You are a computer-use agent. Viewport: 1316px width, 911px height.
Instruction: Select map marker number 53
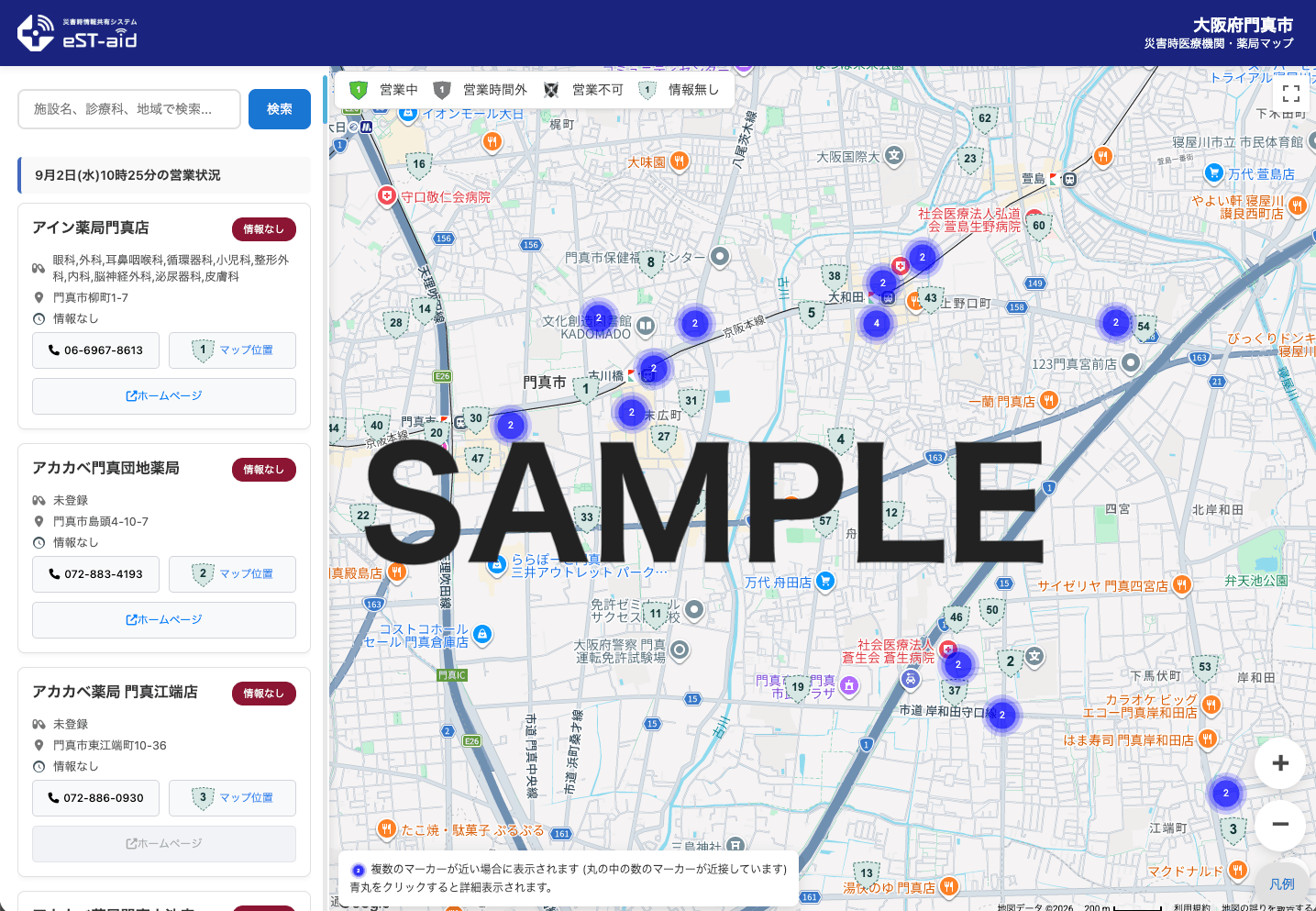click(1205, 669)
